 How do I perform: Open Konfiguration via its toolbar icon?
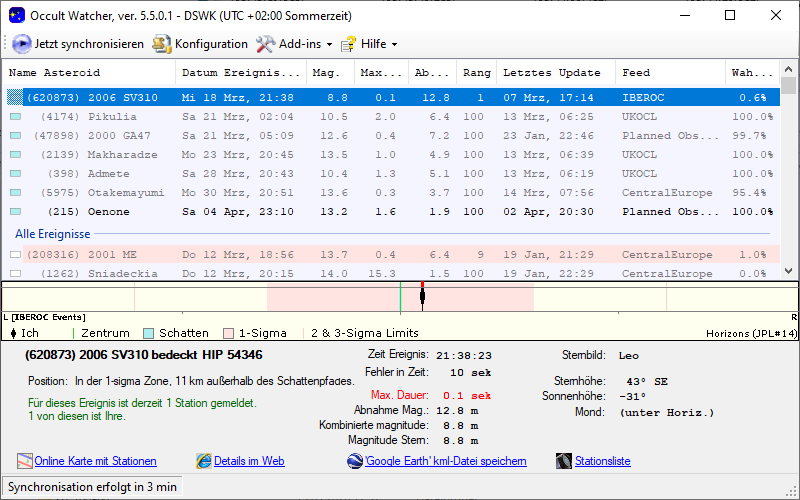(162, 44)
